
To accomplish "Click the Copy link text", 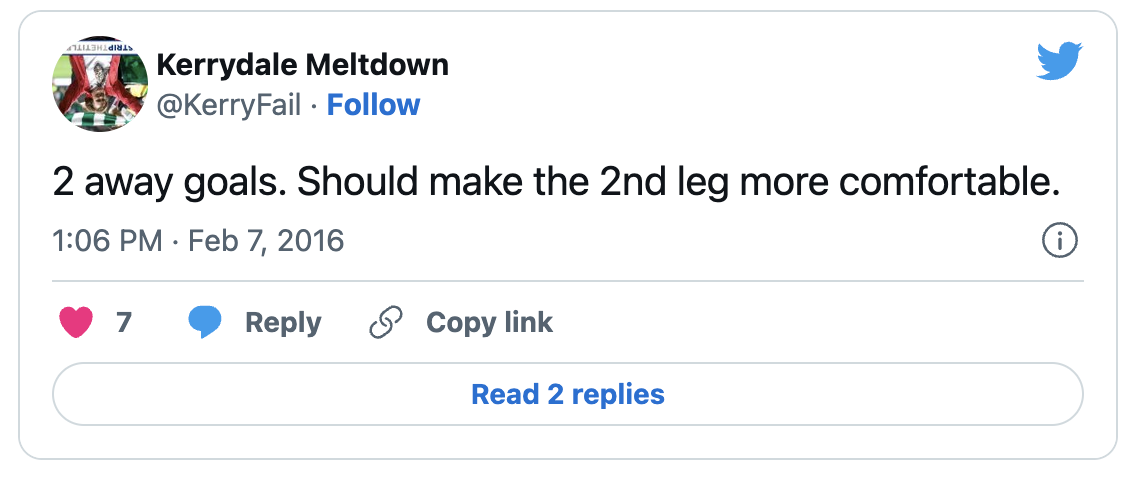I will click(x=489, y=323).
